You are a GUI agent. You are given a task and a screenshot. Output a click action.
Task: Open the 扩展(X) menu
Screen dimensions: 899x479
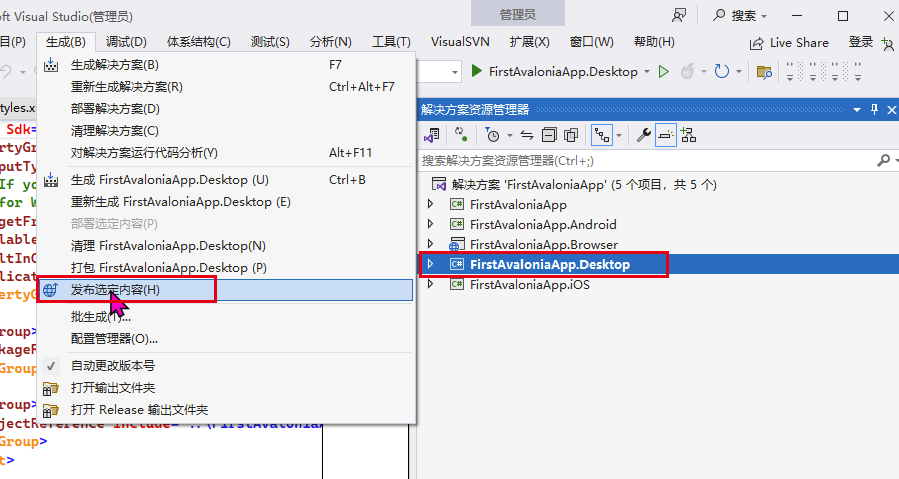point(529,42)
